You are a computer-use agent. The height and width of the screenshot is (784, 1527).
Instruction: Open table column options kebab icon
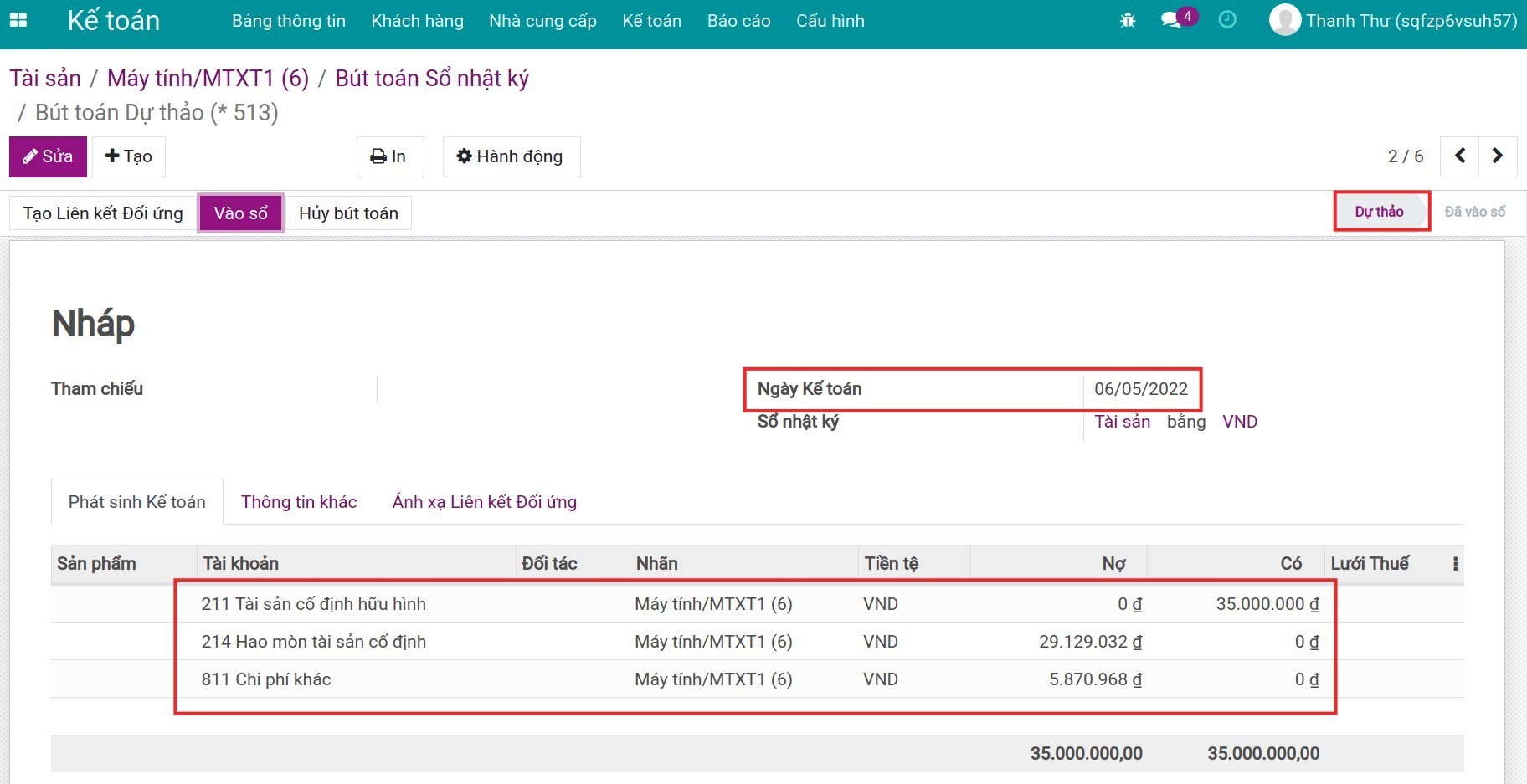pyautogui.click(x=1455, y=564)
